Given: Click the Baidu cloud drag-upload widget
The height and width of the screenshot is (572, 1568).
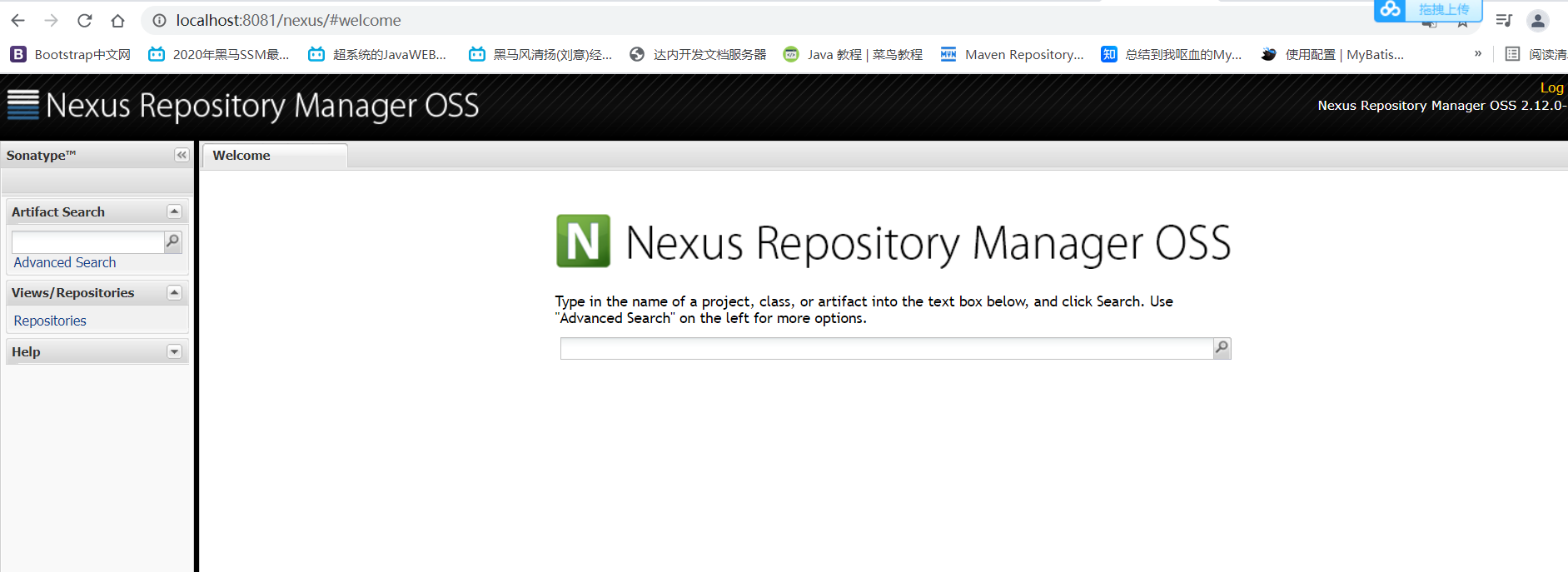Looking at the screenshot, I should tap(1428, 10).
